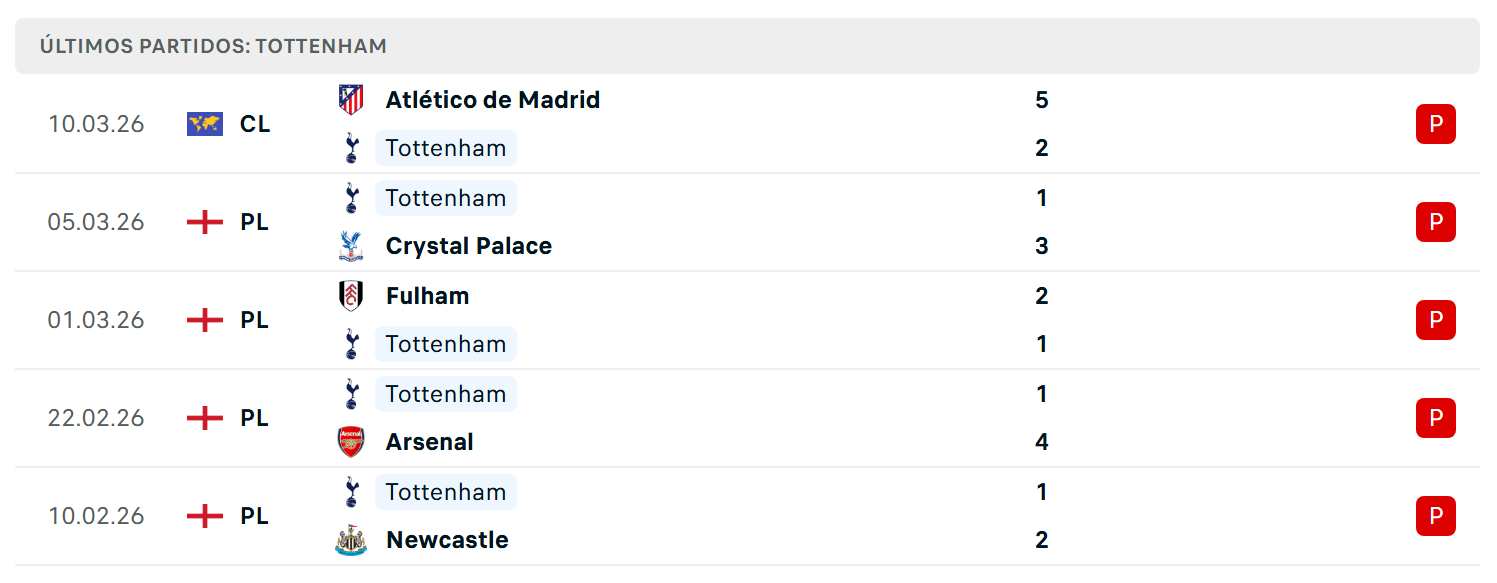This screenshot has width=1497, height=583.
Task: Click Atlético de Madrid's score of 5
Action: (1042, 100)
